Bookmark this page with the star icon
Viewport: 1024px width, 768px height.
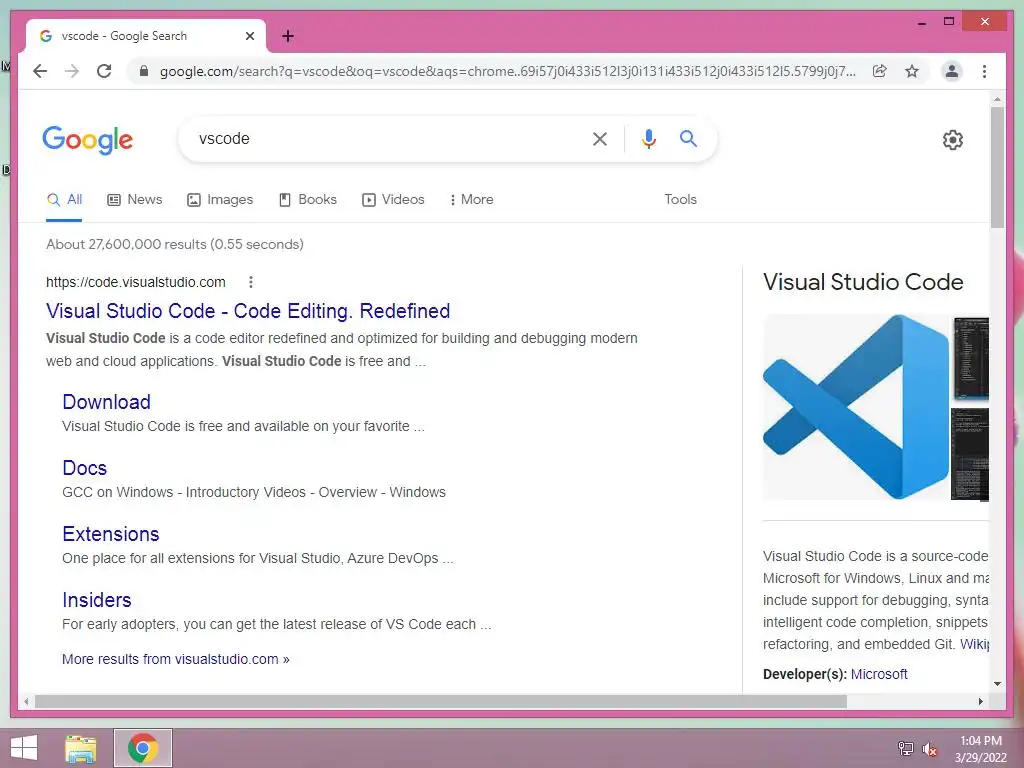(x=912, y=71)
